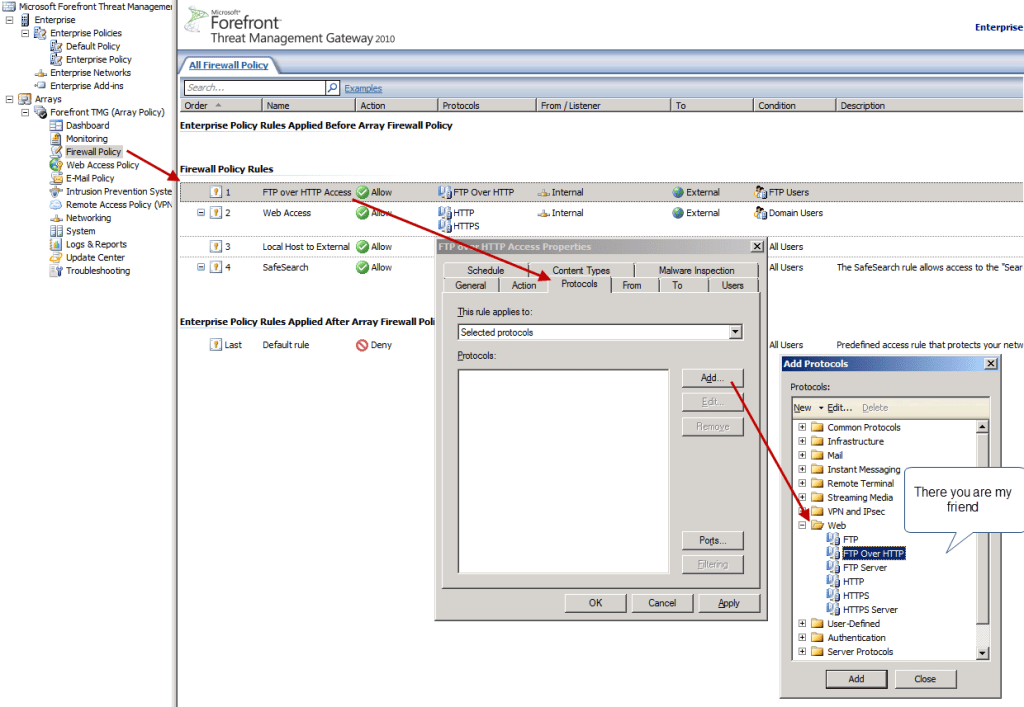The width and height of the screenshot is (1024, 707).
Task: Click the Remote Access Policy (VPN) icon
Action: pos(56,204)
